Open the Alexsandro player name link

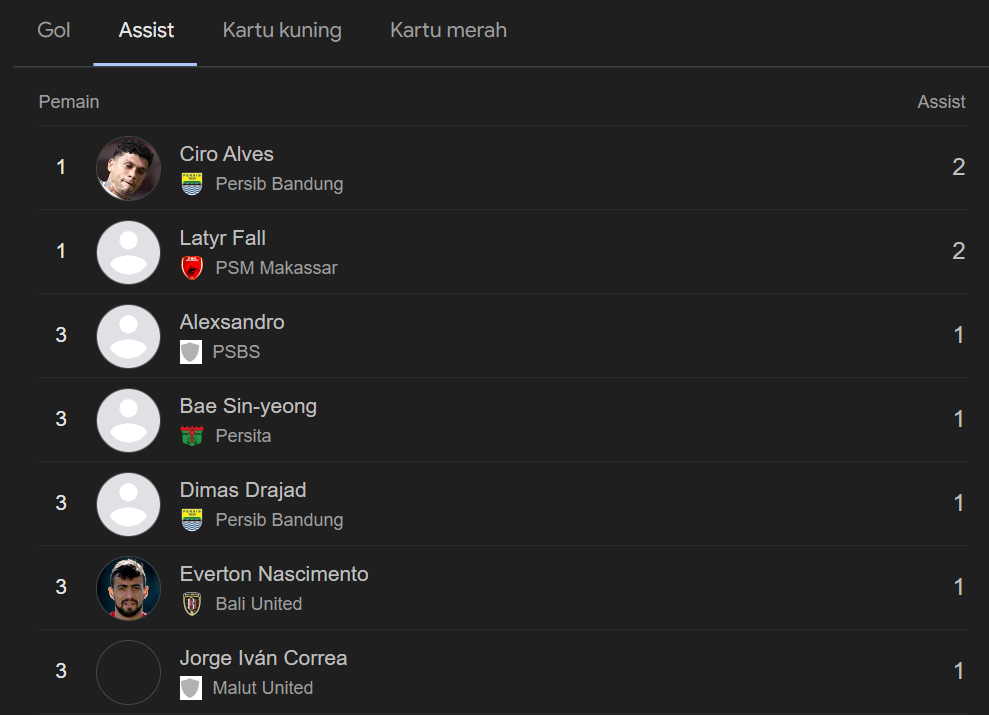pos(232,322)
